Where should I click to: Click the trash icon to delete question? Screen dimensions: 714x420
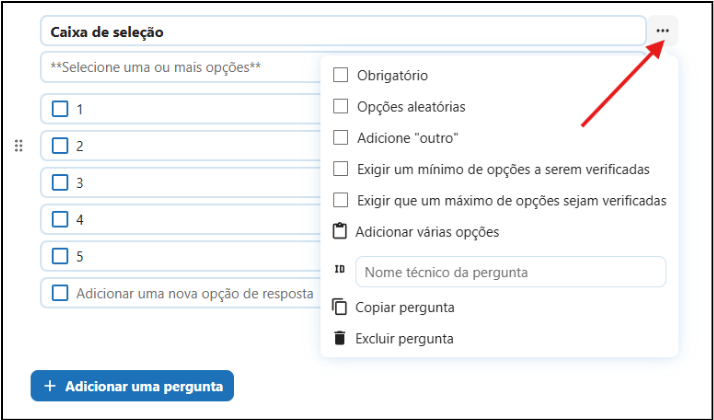coord(340,339)
